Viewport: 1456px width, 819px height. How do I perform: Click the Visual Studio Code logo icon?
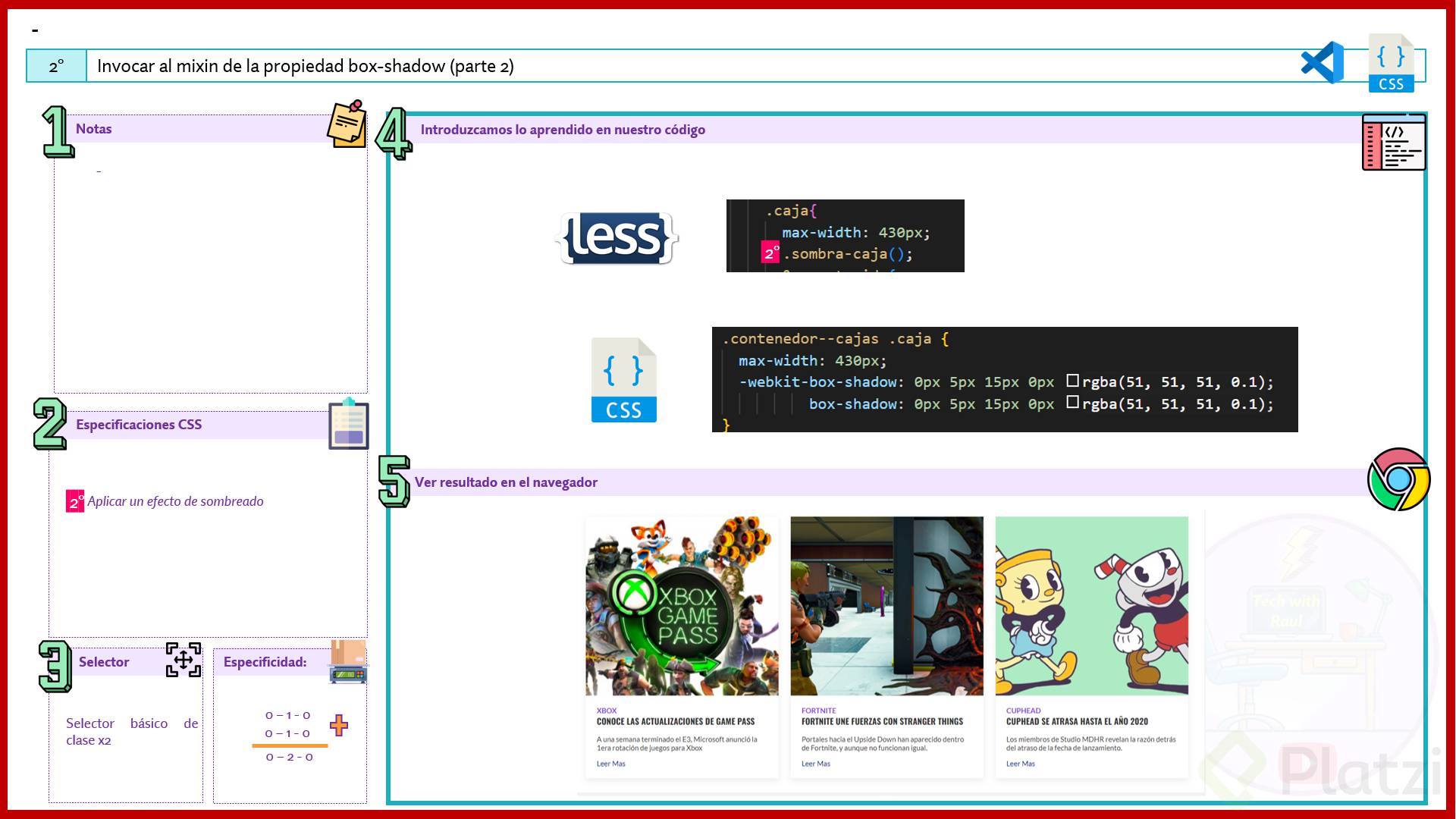point(1323,63)
